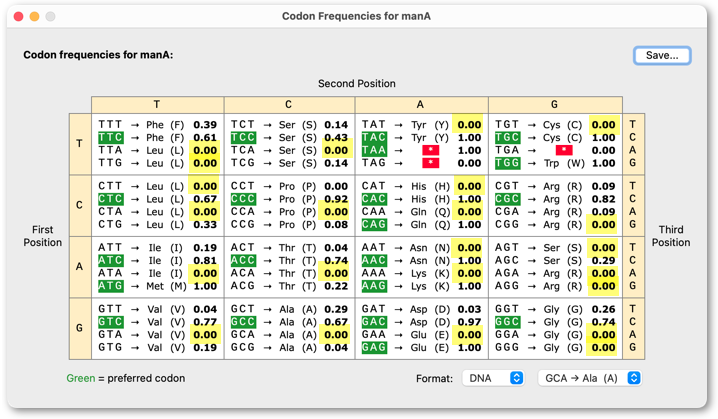Click the CCC proline codon

click(243, 199)
